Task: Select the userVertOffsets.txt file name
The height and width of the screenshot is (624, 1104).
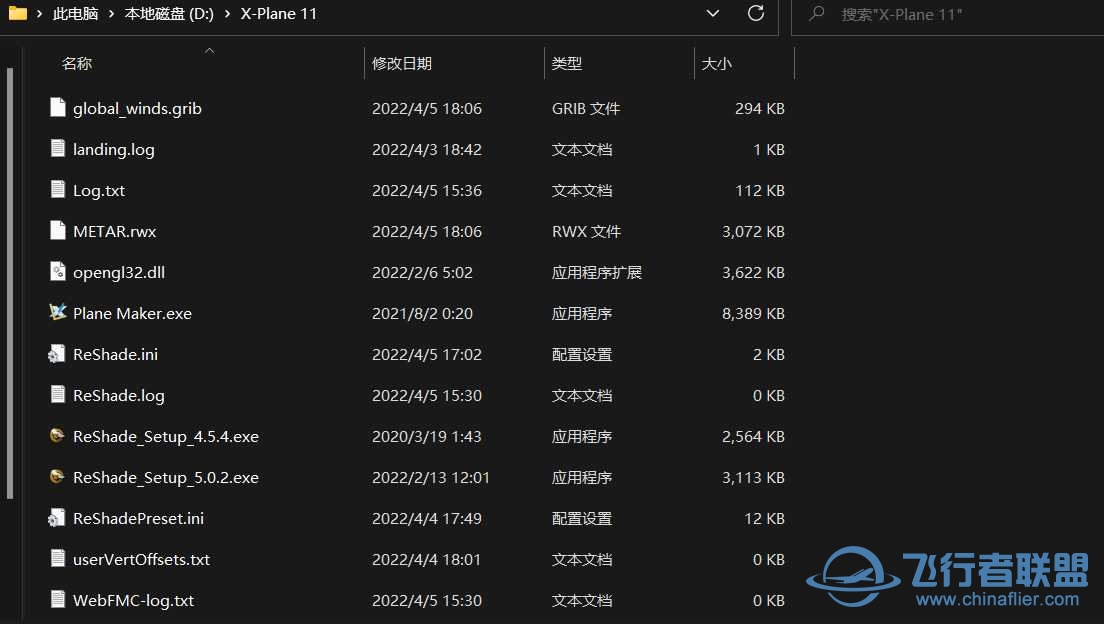Action: click(x=142, y=559)
